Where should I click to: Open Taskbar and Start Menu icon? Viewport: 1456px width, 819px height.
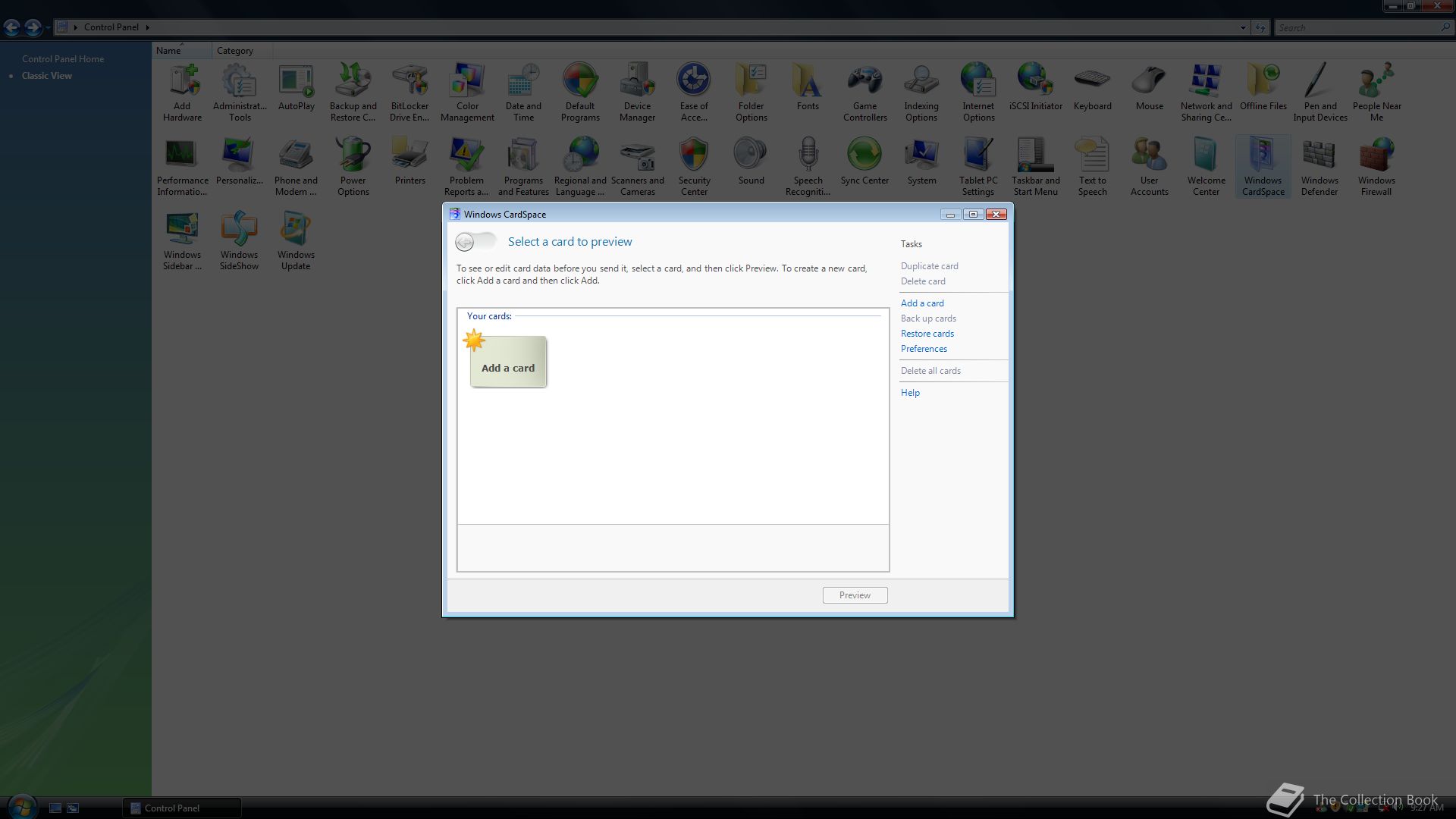coord(1036,167)
